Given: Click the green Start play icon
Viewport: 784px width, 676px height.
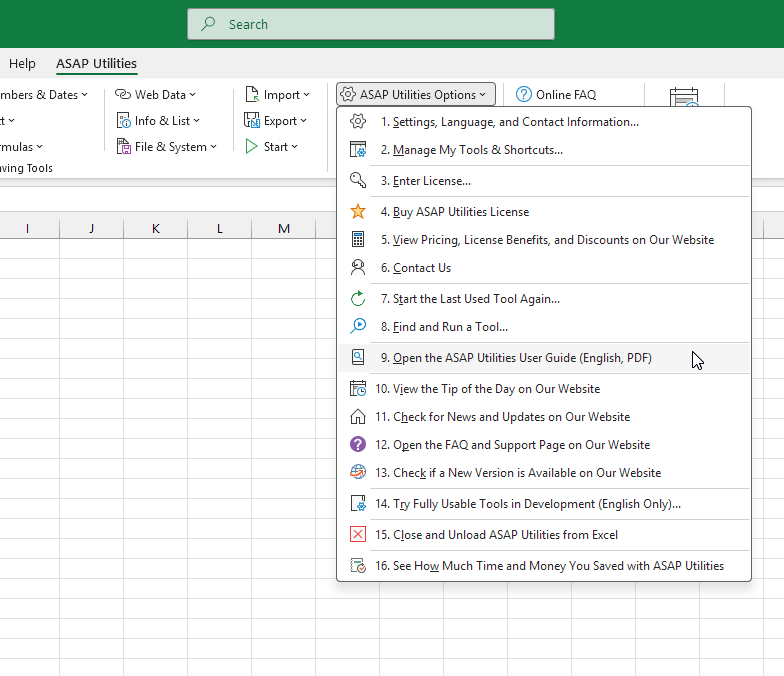Looking at the screenshot, I should (x=251, y=146).
